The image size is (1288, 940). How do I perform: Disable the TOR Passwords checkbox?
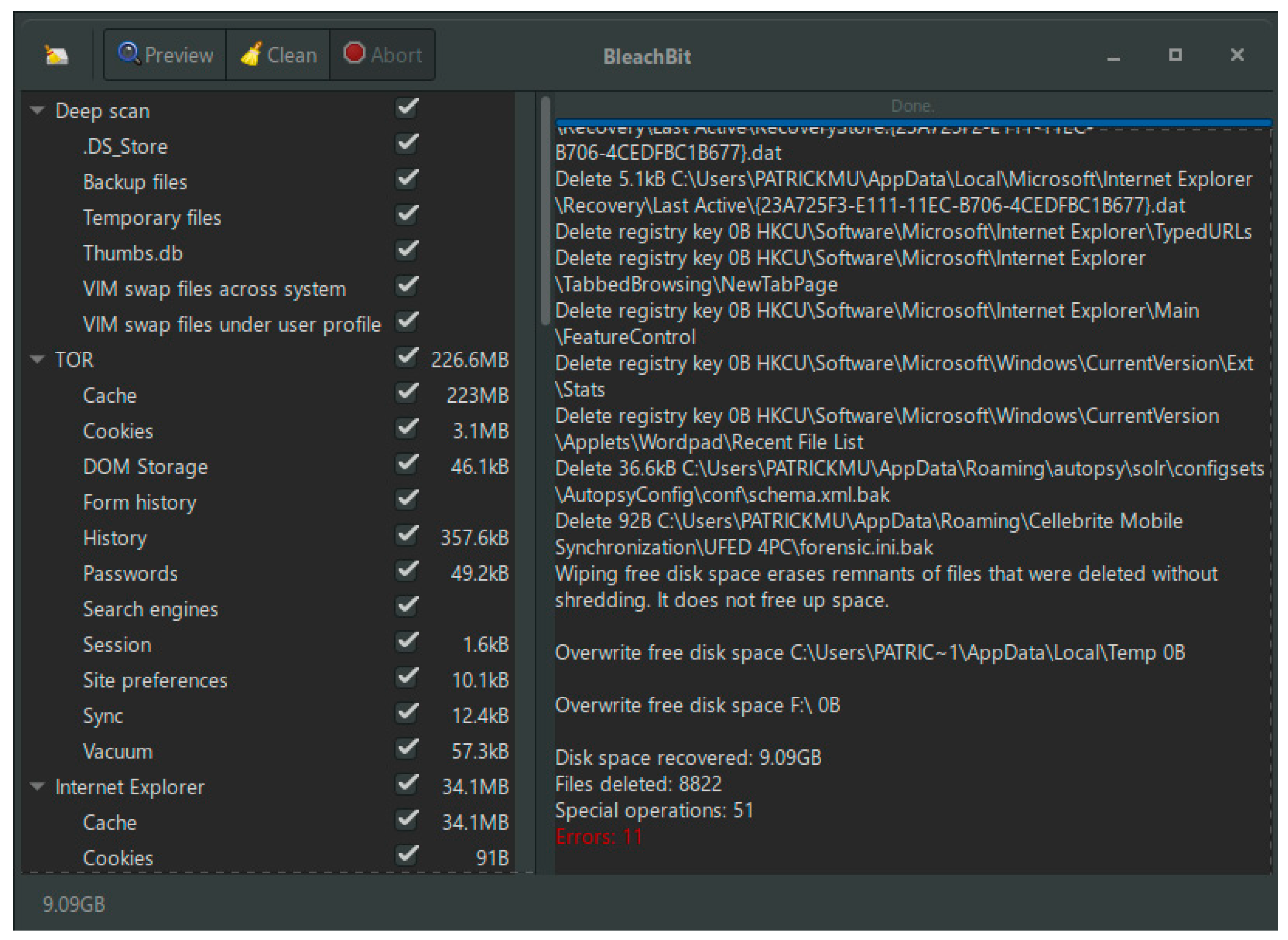407,571
